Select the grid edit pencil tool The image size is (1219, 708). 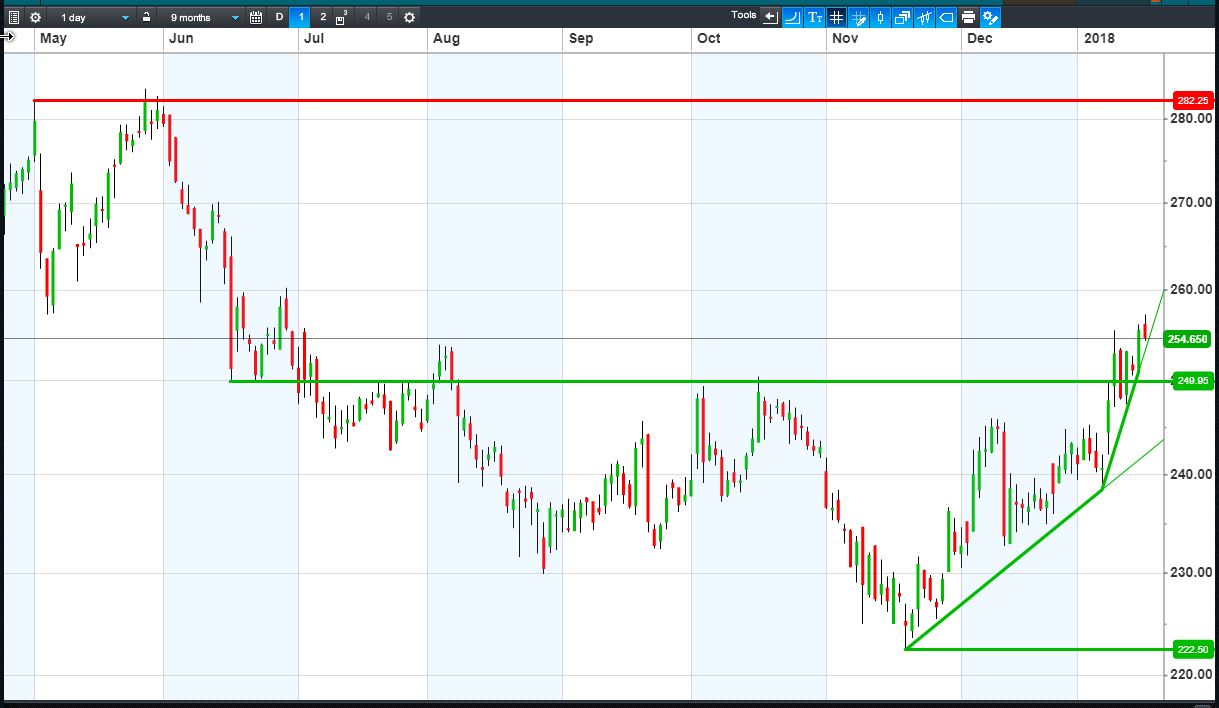pyautogui.click(x=858, y=17)
